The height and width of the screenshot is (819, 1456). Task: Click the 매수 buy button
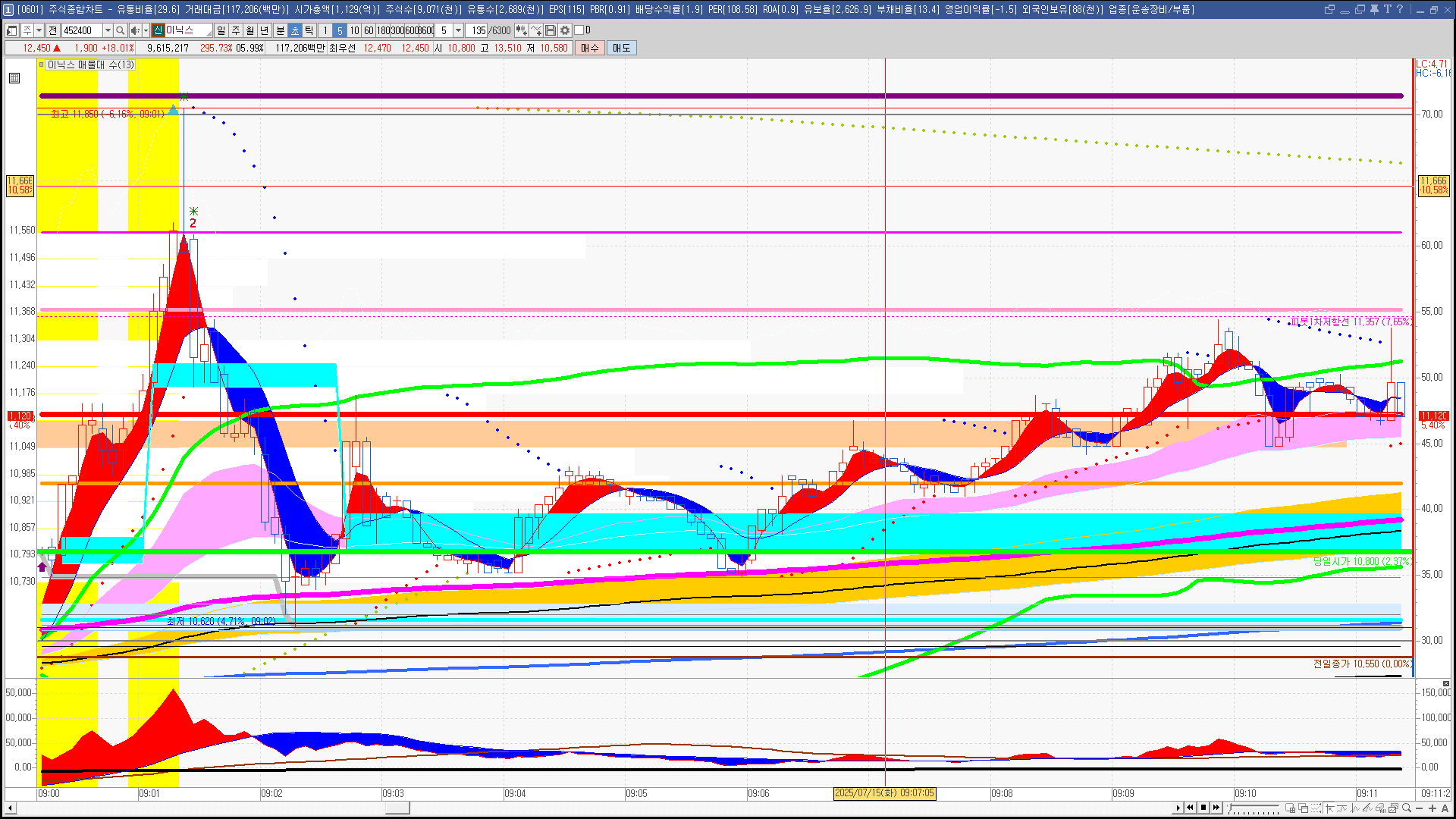(590, 48)
